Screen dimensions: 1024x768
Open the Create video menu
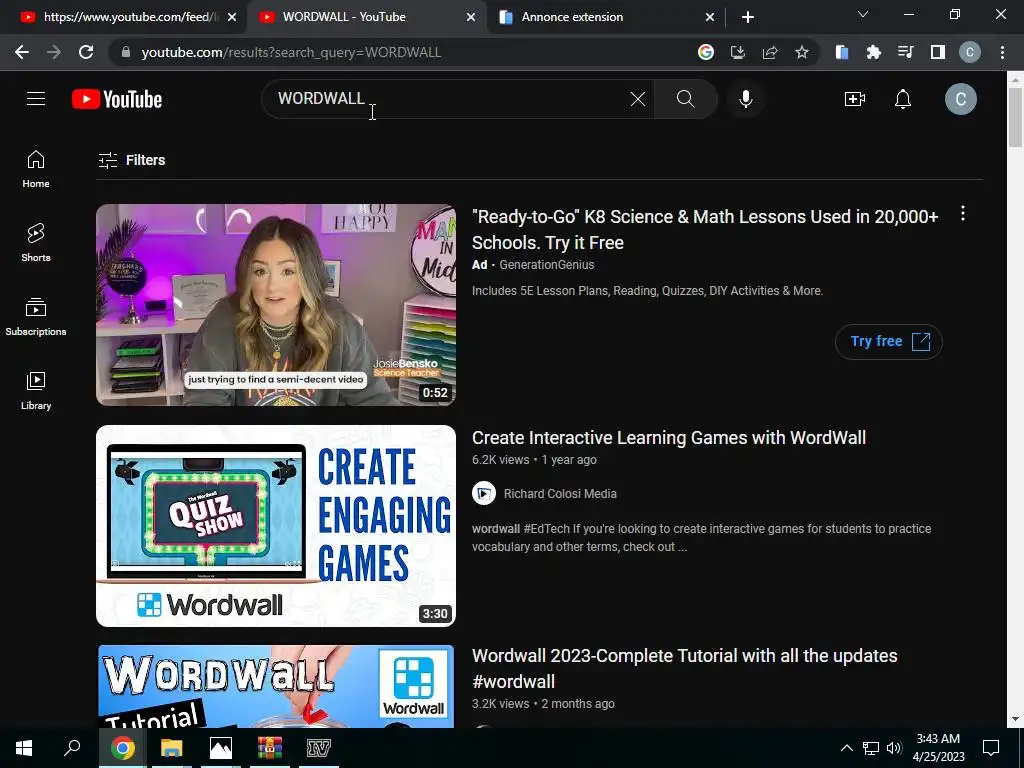pos(855,99)
